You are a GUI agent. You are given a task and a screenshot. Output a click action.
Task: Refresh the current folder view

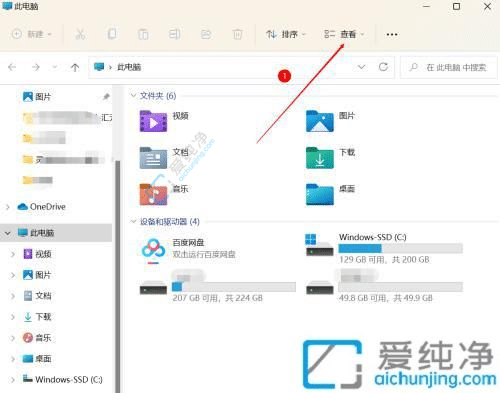coord(383,67)
